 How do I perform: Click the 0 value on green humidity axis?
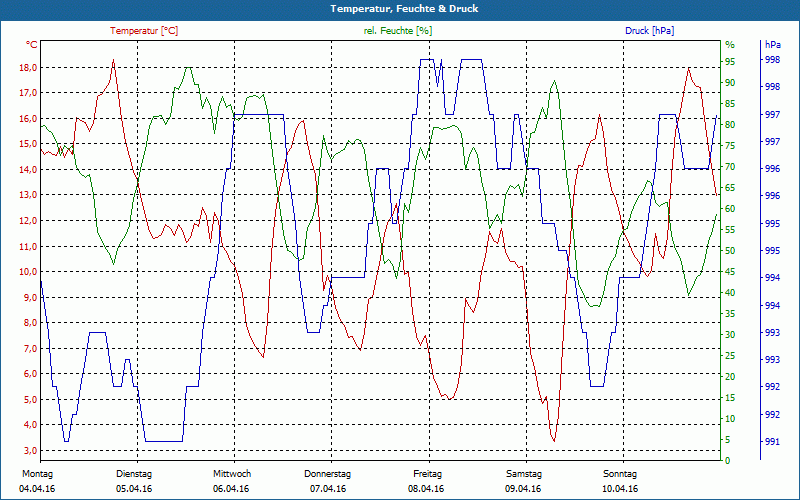tap(728, 461)
